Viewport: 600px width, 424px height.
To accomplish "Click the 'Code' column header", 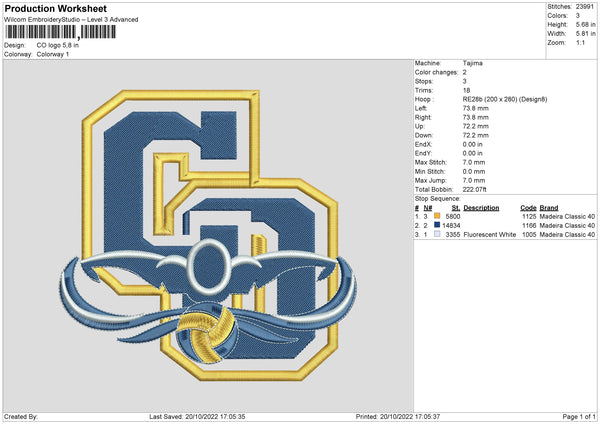I will [x=528, y=208].
